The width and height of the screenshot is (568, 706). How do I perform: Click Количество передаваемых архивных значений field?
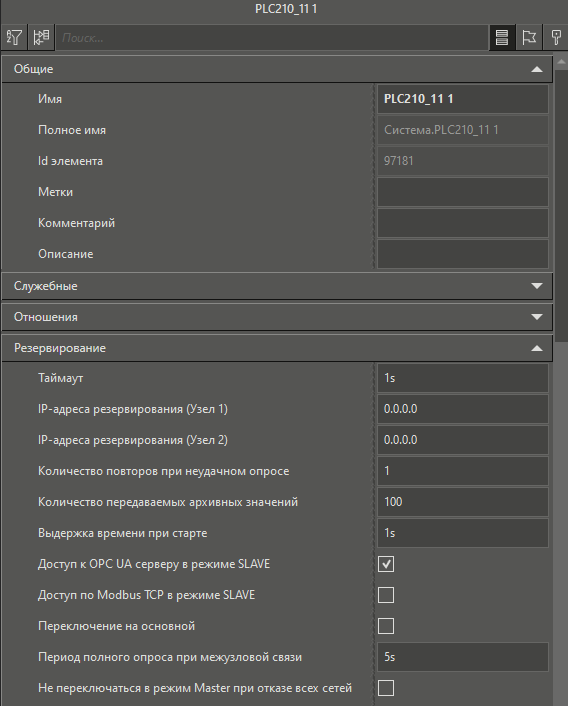click(463, 502)
